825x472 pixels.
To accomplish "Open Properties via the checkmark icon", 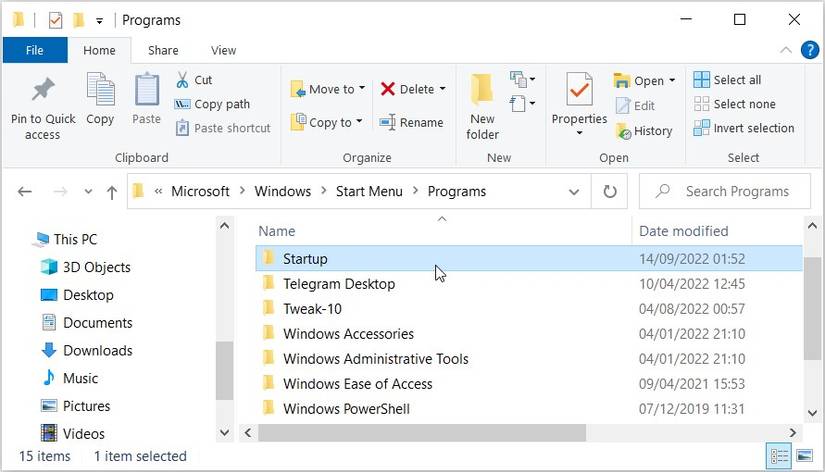I will [x=579, y=91].
